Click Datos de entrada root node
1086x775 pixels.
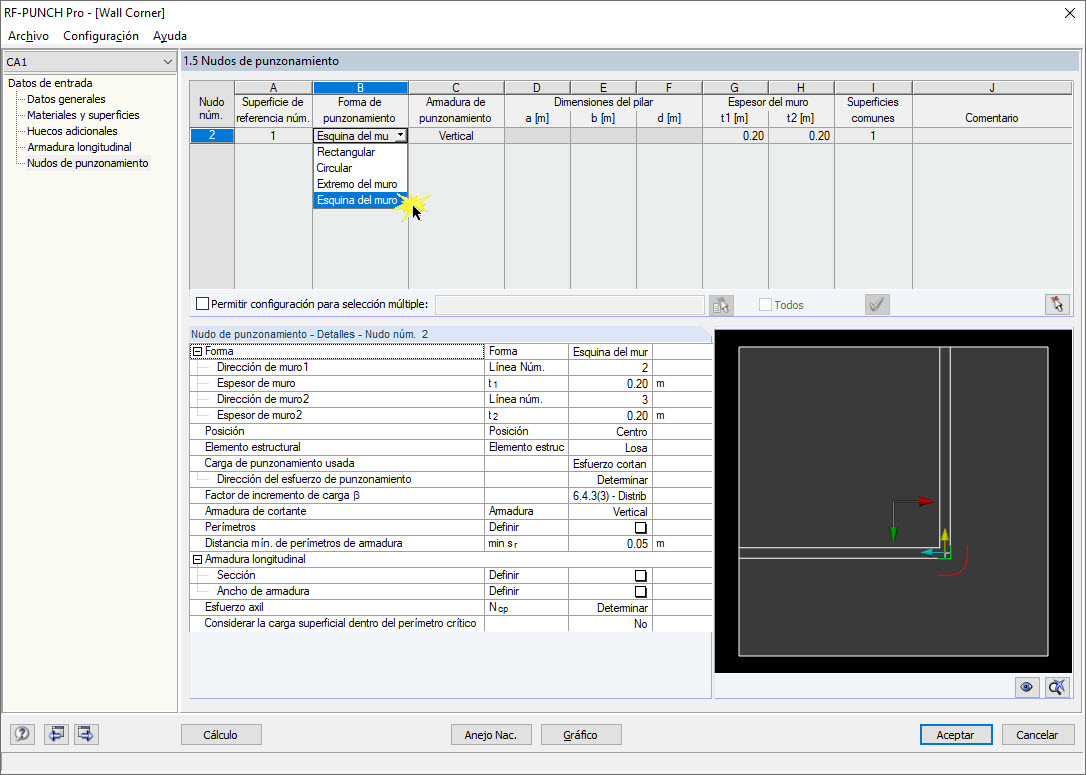pyautogui.click(x=50, y=83)
